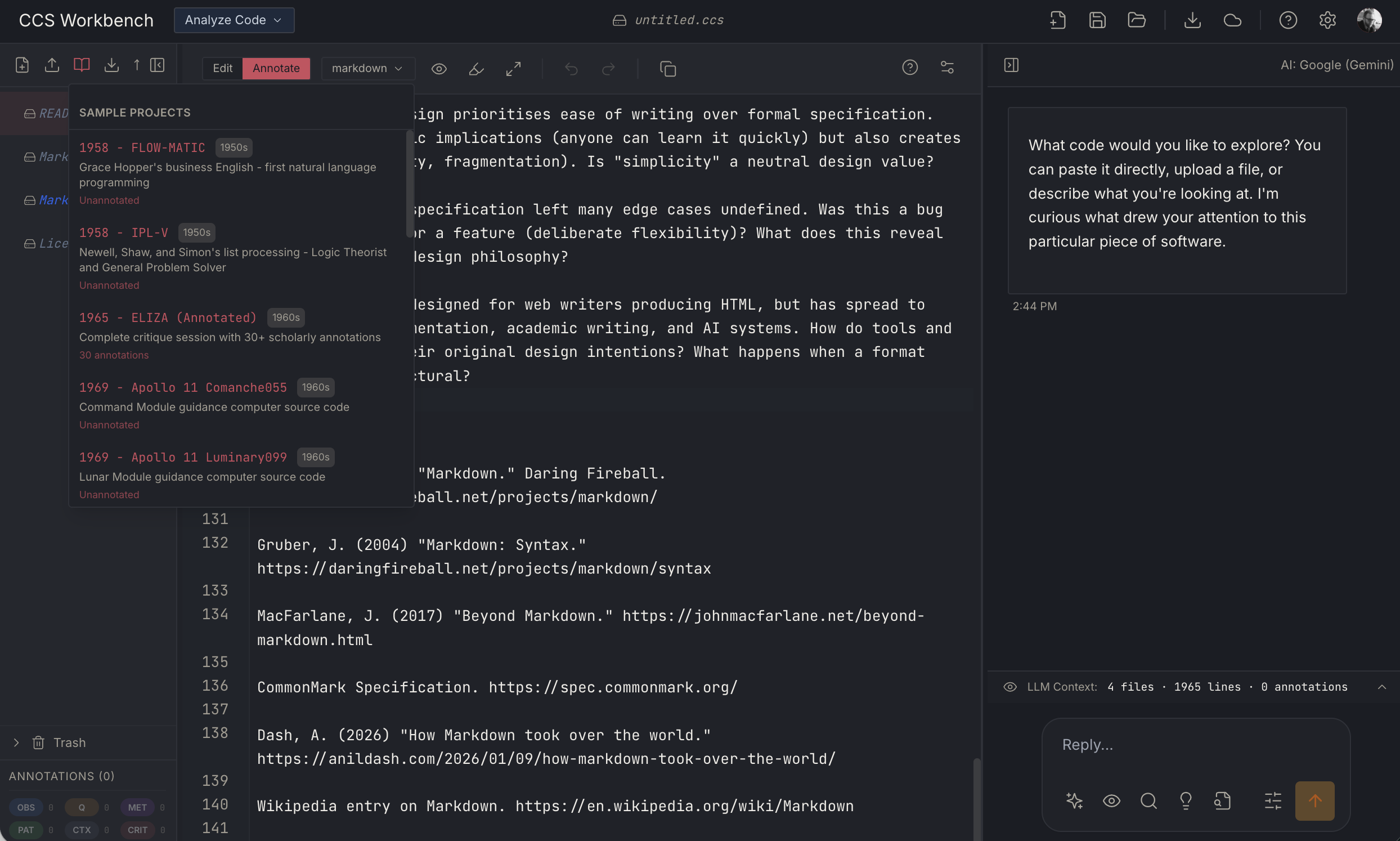Send reply with the orange arrow button
The width and height of the screenshot is (1400, 841).
(1314, 800)
